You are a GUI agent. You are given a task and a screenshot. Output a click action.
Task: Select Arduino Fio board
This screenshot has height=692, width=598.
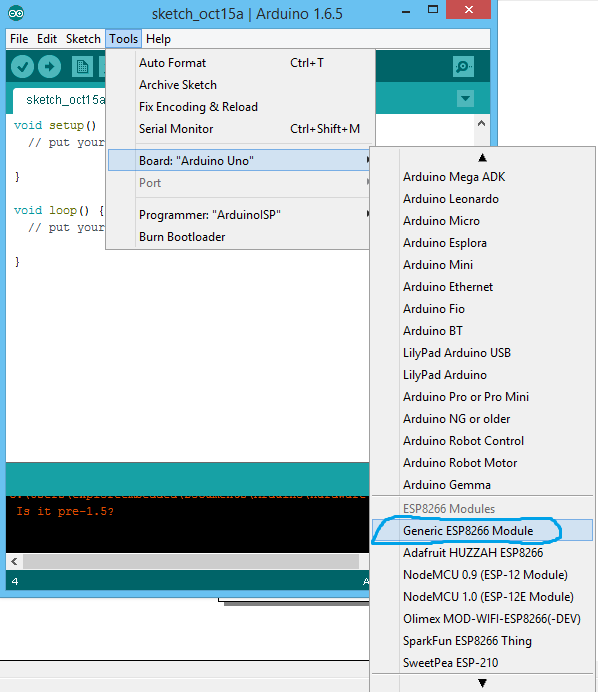pos(482,309)
